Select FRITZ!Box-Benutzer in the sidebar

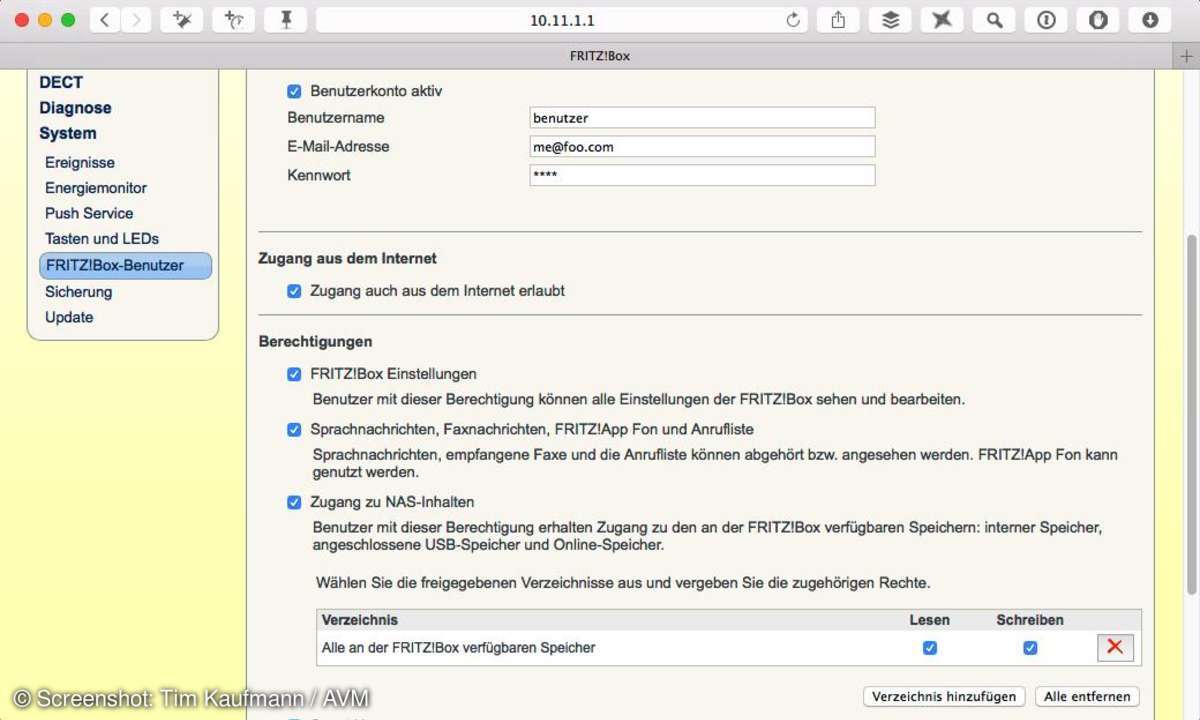coord(125,265)
